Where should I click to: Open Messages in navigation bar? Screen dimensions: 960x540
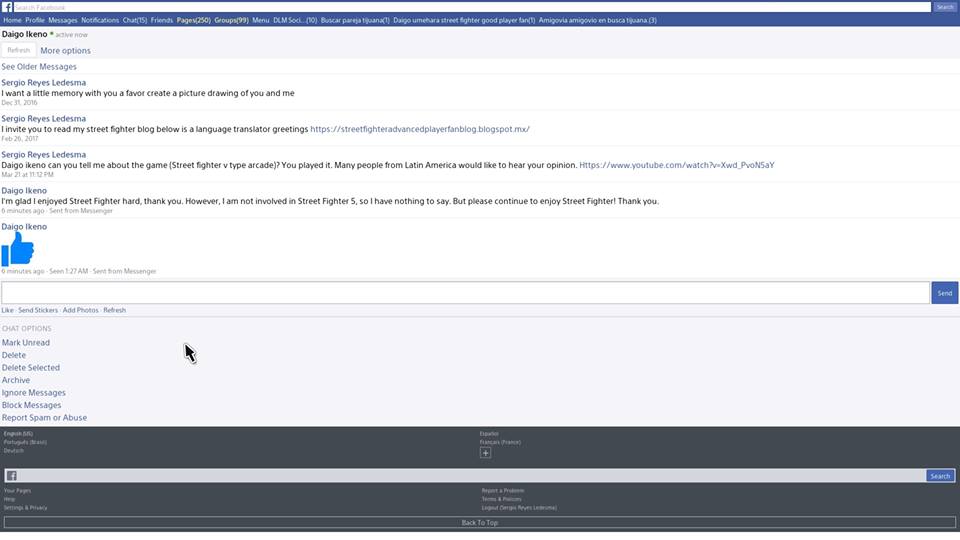62,20
